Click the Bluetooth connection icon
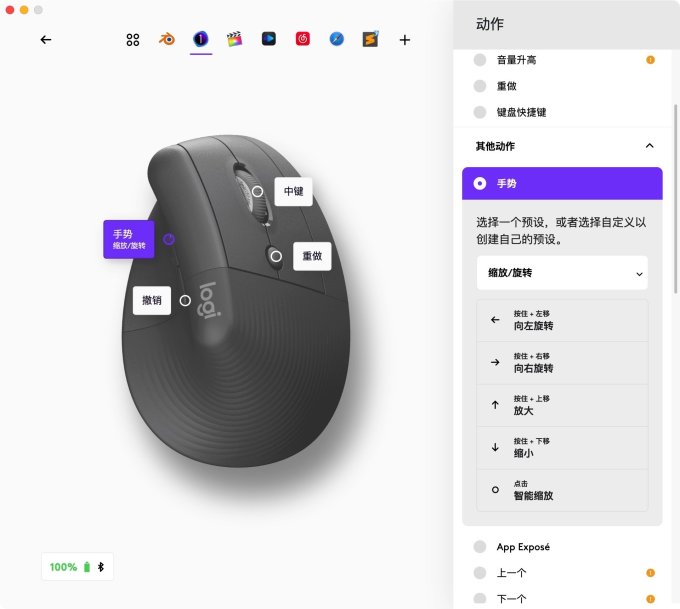 pyautogui.click(x=101, y=567)
